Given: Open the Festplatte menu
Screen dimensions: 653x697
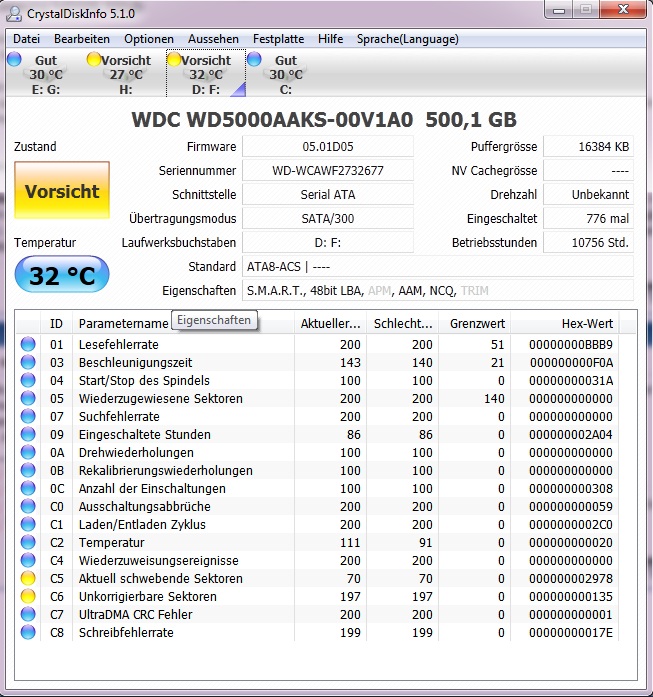Looking at the screenshot, I should (x=278, y=39).
